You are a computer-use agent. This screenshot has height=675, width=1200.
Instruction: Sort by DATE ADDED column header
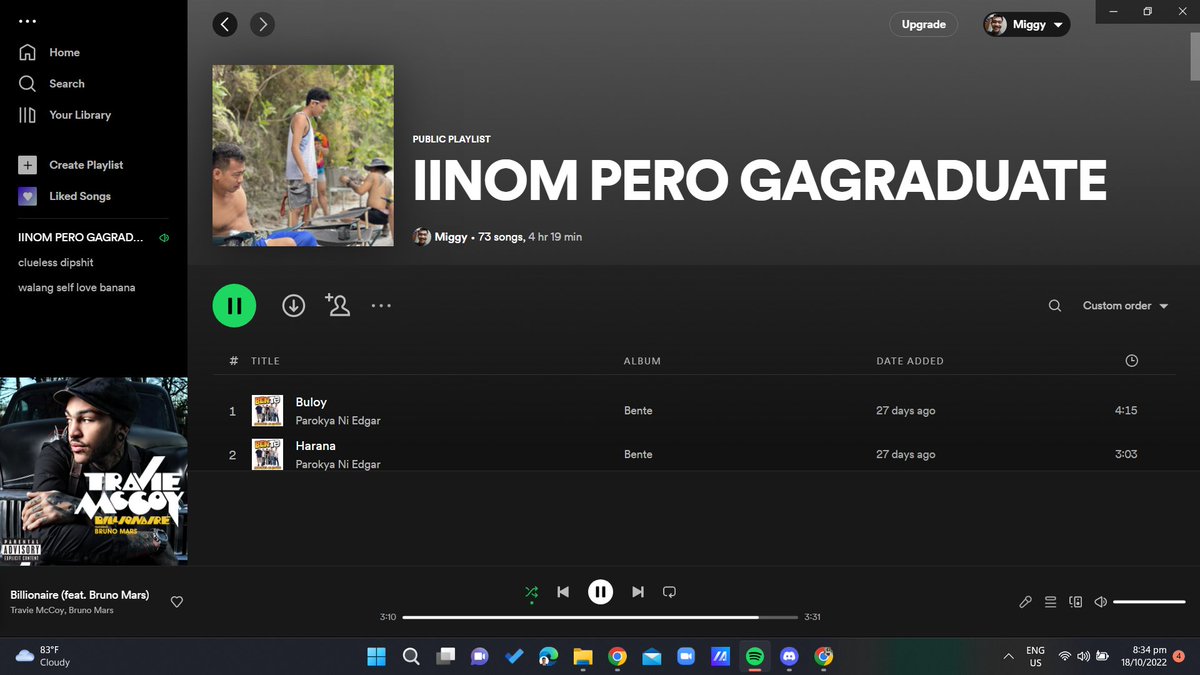pyautogui.click(x=910, y=361)
